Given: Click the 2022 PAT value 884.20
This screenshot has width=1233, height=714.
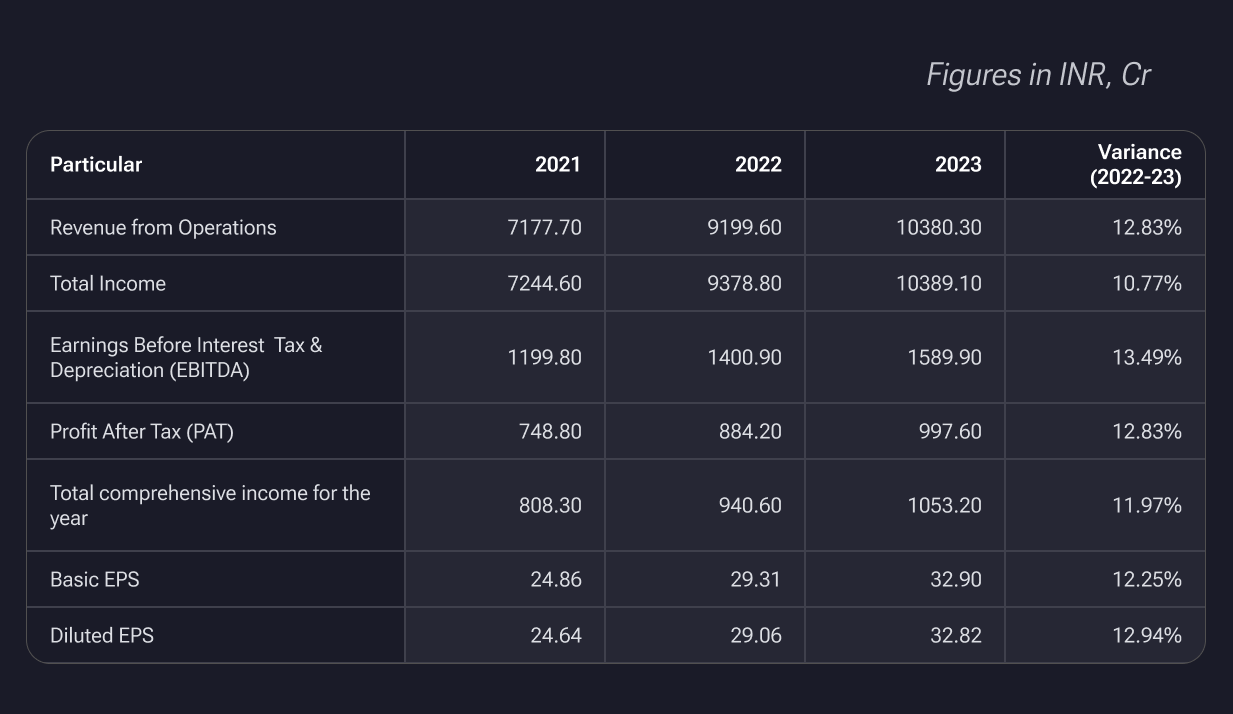Looking at the screenshot, I should coord(750,432).
